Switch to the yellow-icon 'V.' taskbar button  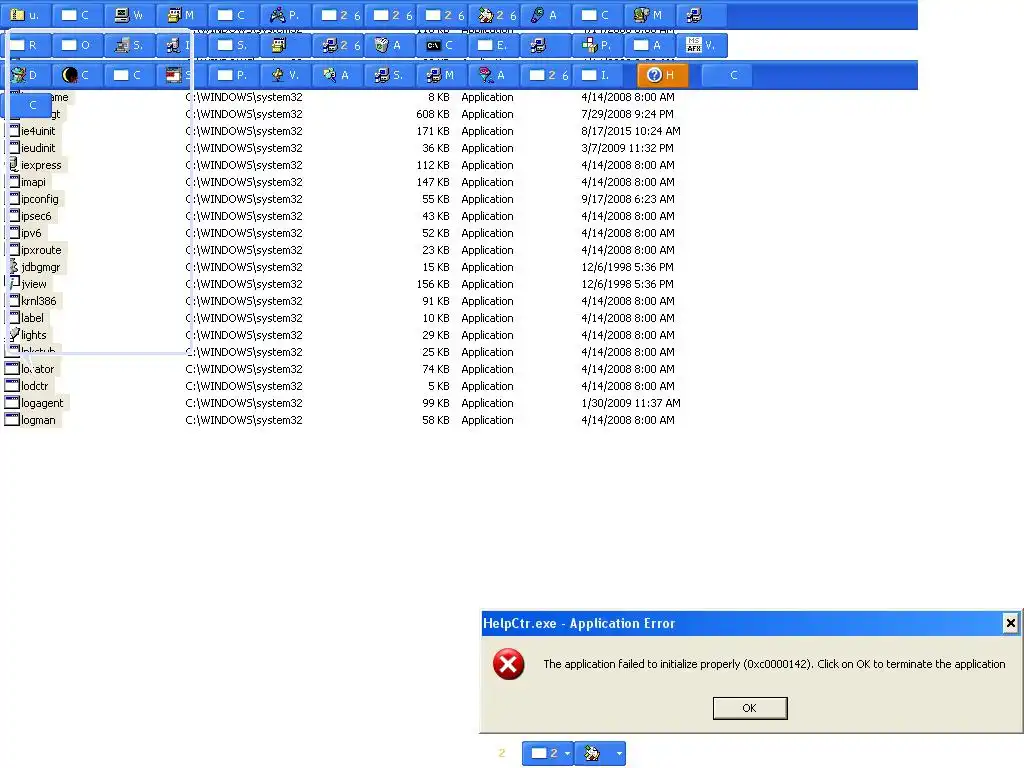click(285, 75)
